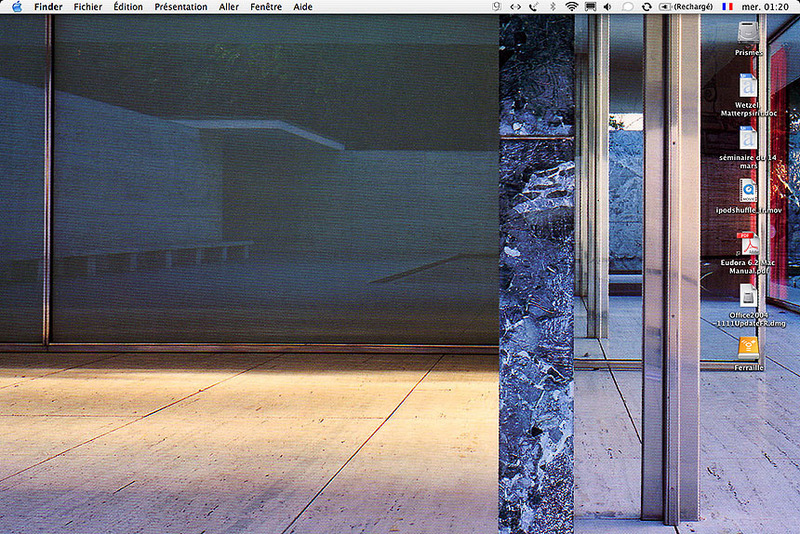Select the Office2004 update dmg file
Viewport: 800px width, 534px height.
point(748,295)
